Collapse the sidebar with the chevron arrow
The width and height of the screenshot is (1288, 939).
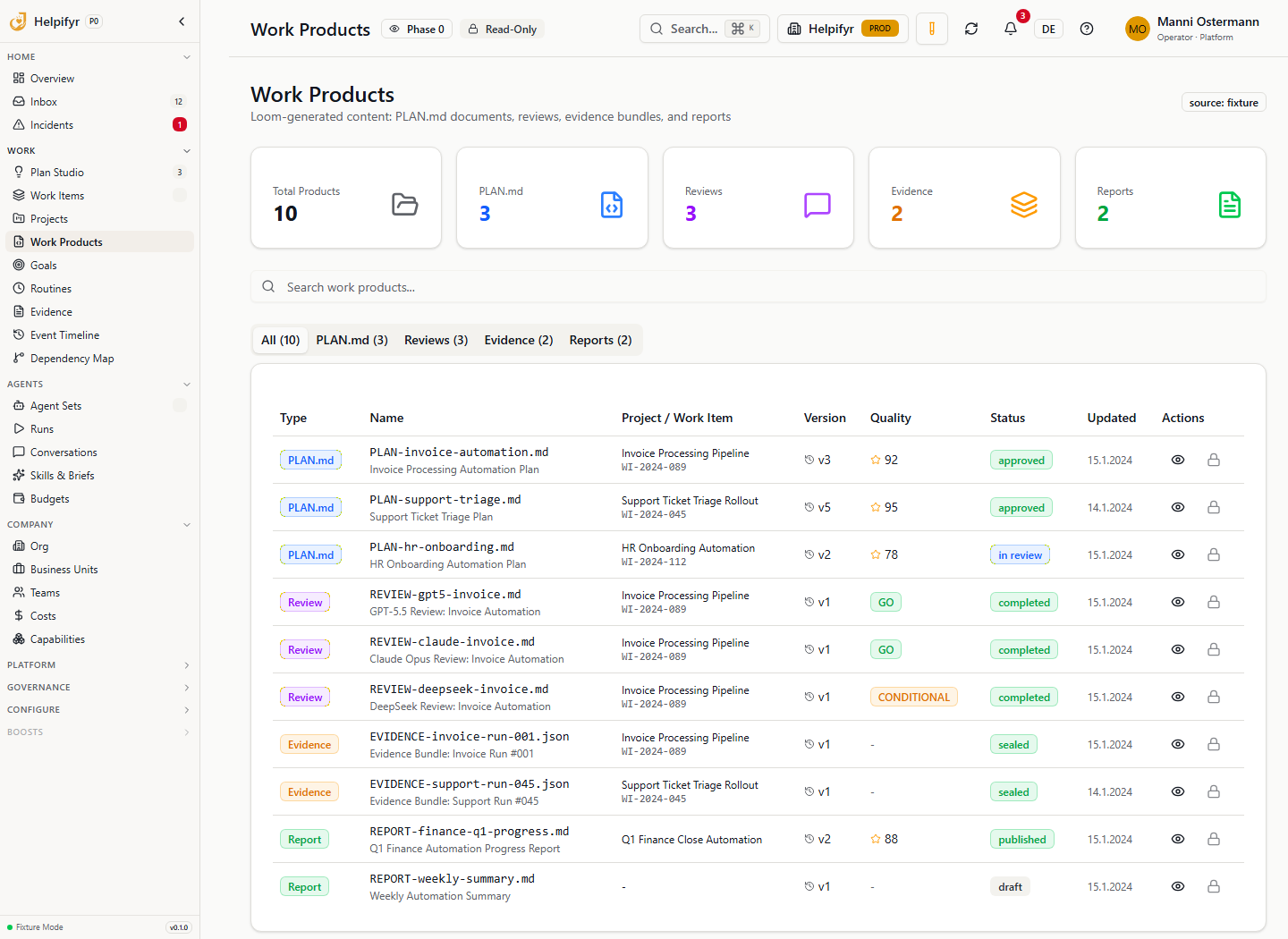point(182,21)
